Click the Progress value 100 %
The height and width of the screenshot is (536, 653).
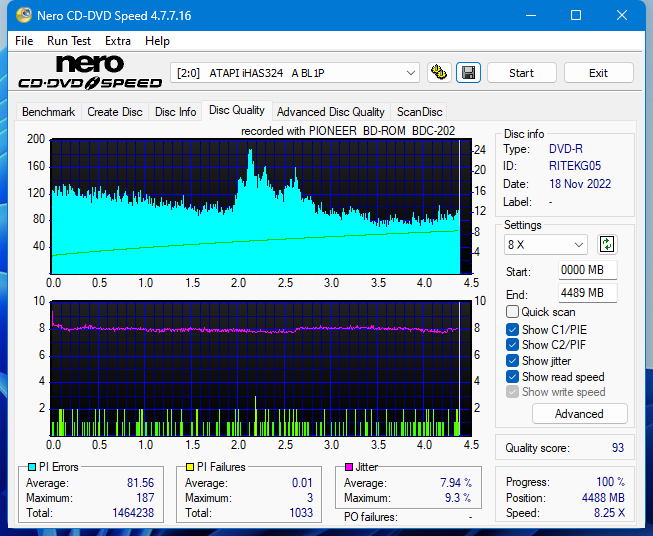tap(610, 482)
